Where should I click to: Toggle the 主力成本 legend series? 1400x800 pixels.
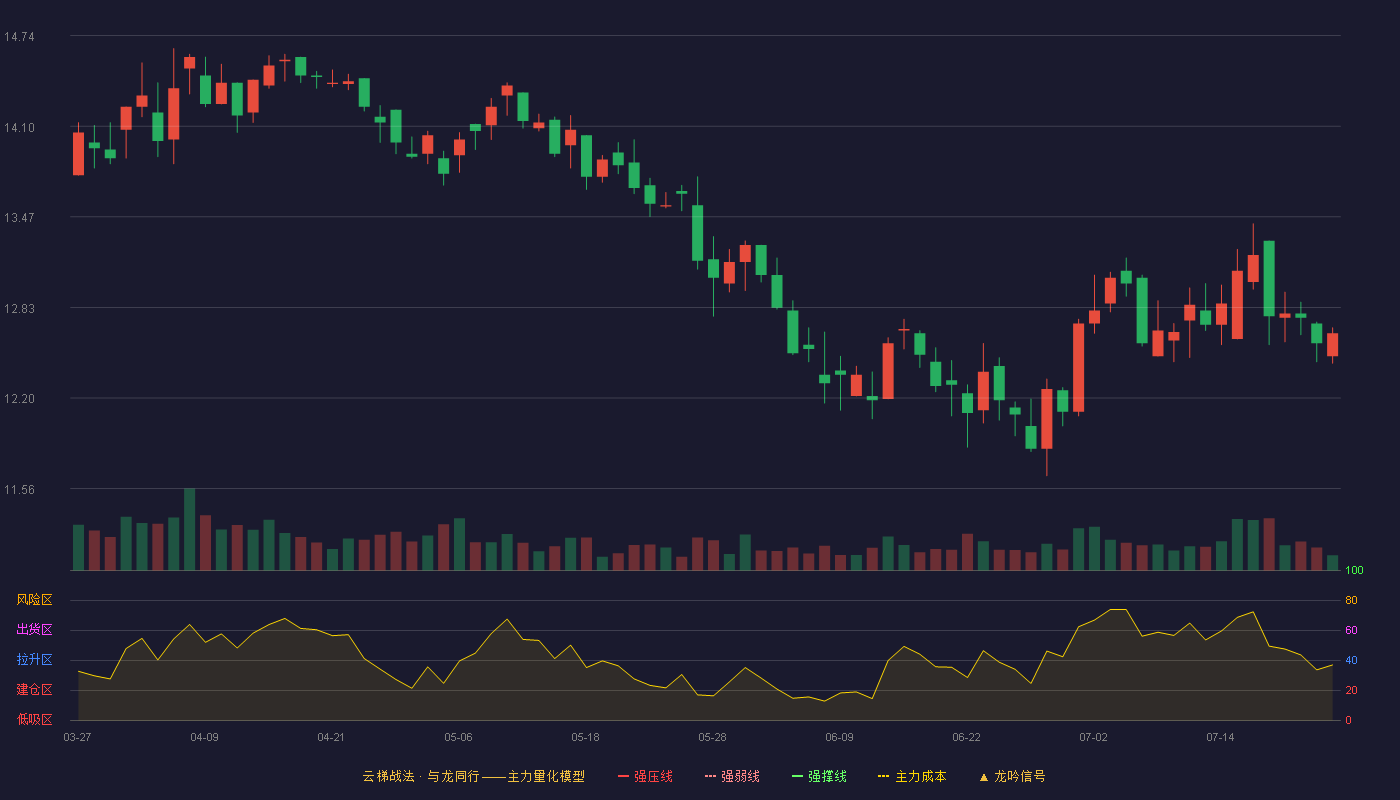coord(912,776)
